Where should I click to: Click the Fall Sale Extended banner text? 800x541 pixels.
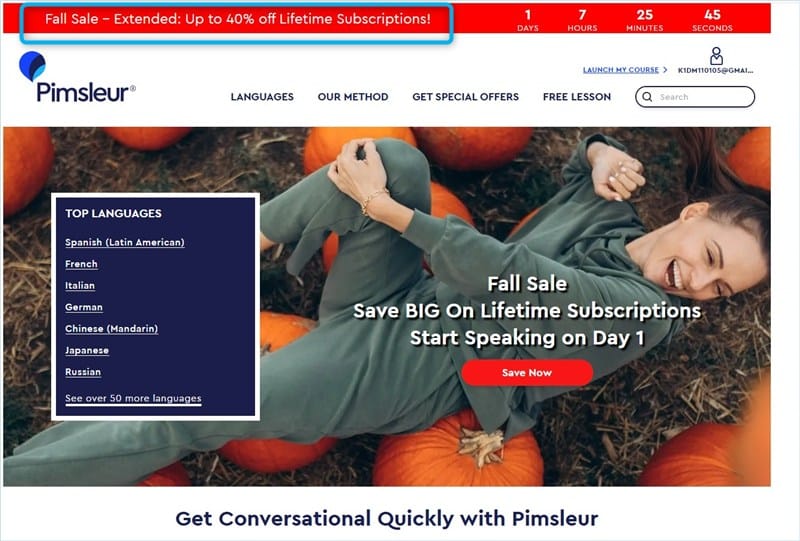238,19
